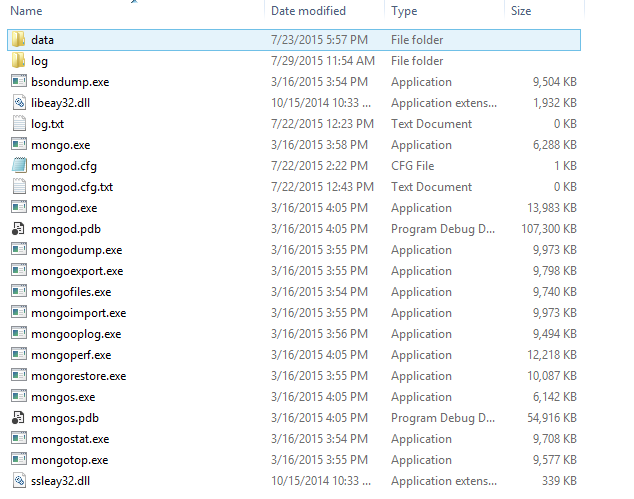Click the mongotop.exe application icon
634x499 pixels.
click(19, 460)
